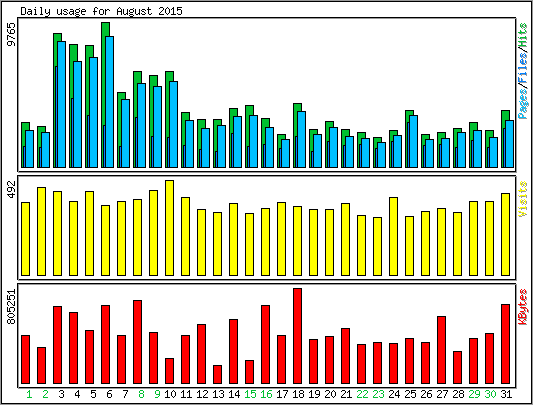Click the 805251 KBytes axis value
Screen dimensions: 533x405
[12, 306]
